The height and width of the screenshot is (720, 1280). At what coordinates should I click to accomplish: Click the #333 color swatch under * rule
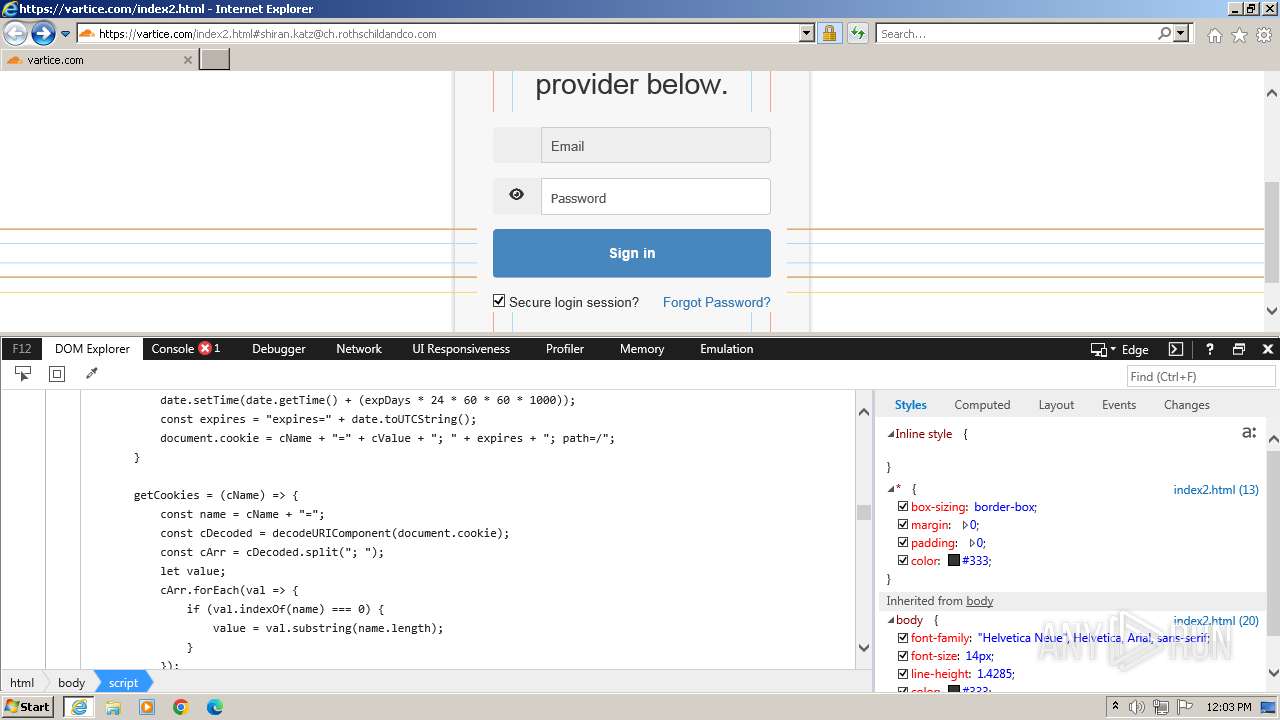point(954,561)
